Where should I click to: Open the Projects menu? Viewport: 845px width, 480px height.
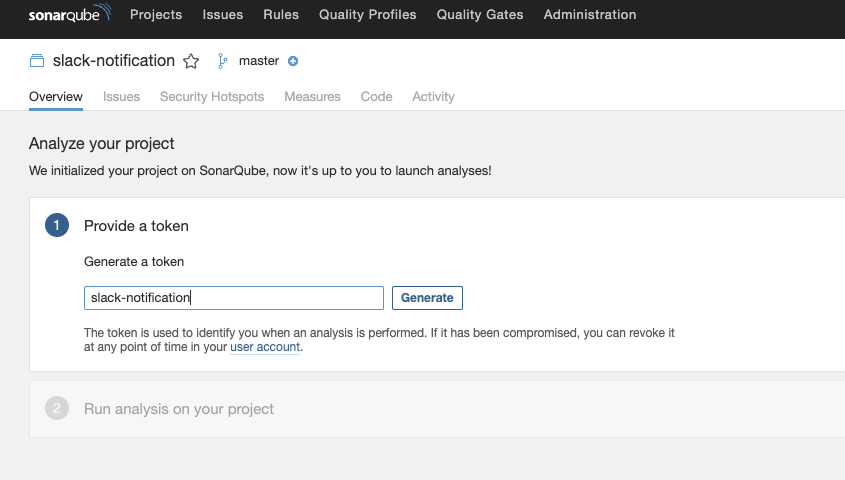pyautogui.click(x=156, y=15)
